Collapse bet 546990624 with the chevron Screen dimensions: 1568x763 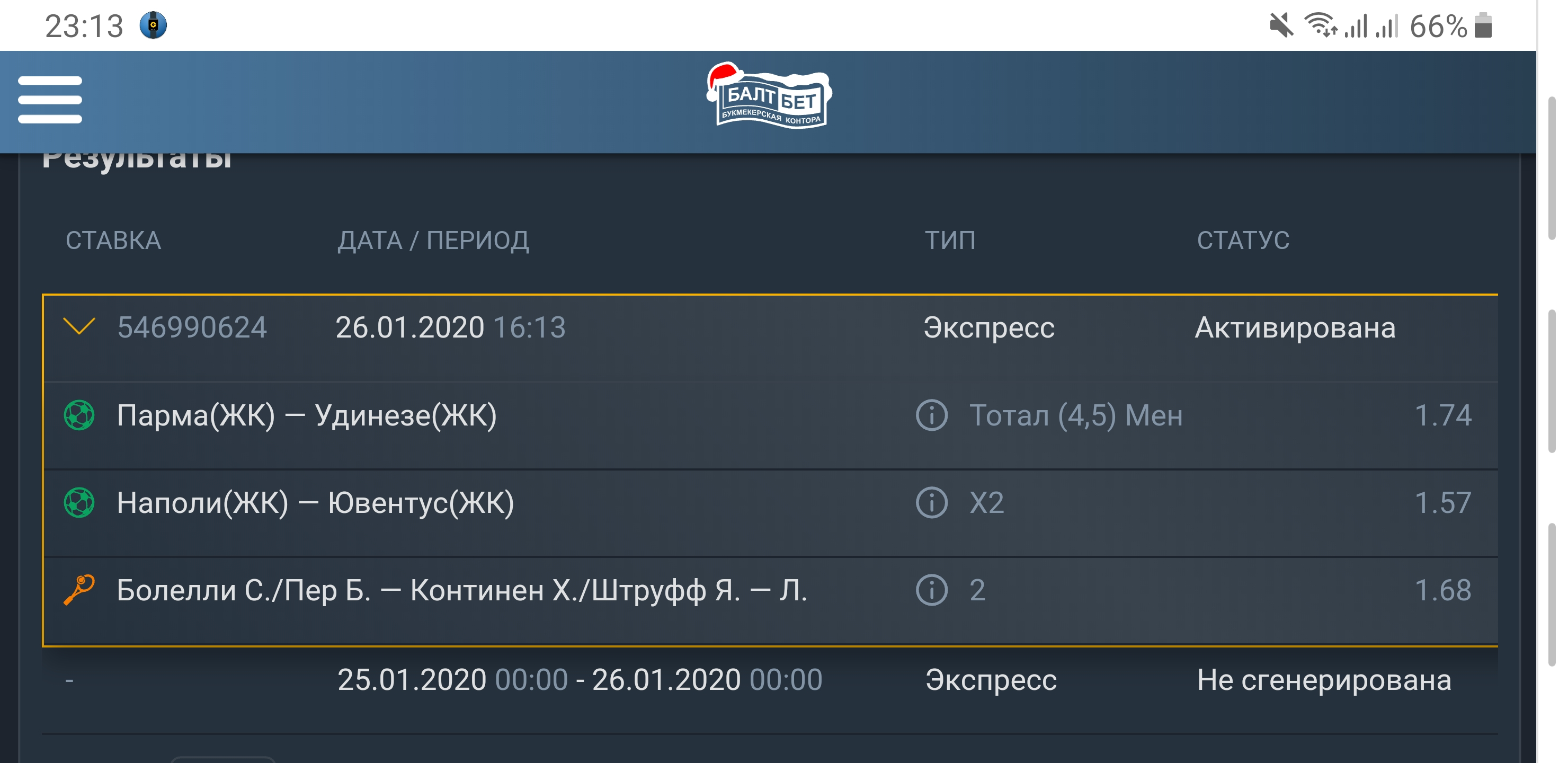point(79,326)
